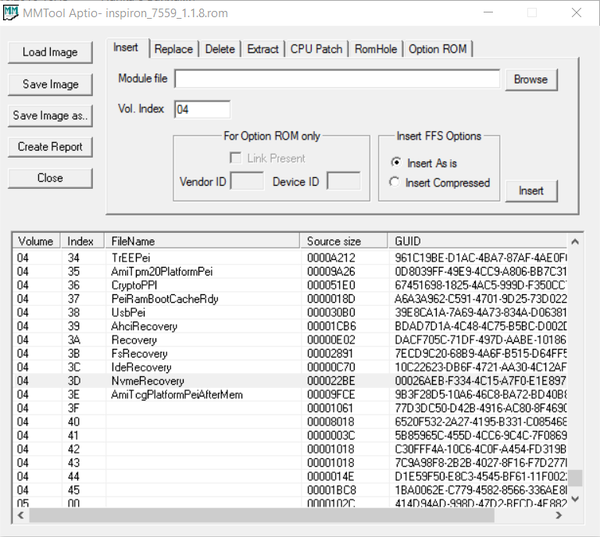Click the Device ID field
The width and height of the screenshot is (600, 537).
[x=344, y=181]
